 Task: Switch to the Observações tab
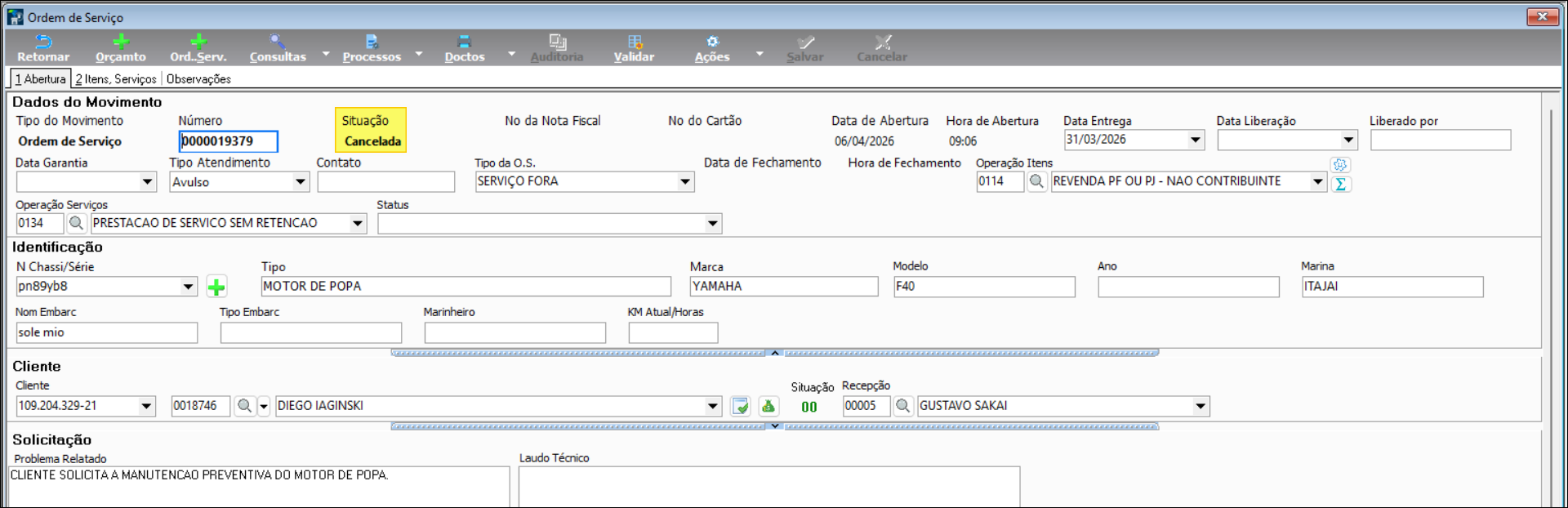pos(198,79)
